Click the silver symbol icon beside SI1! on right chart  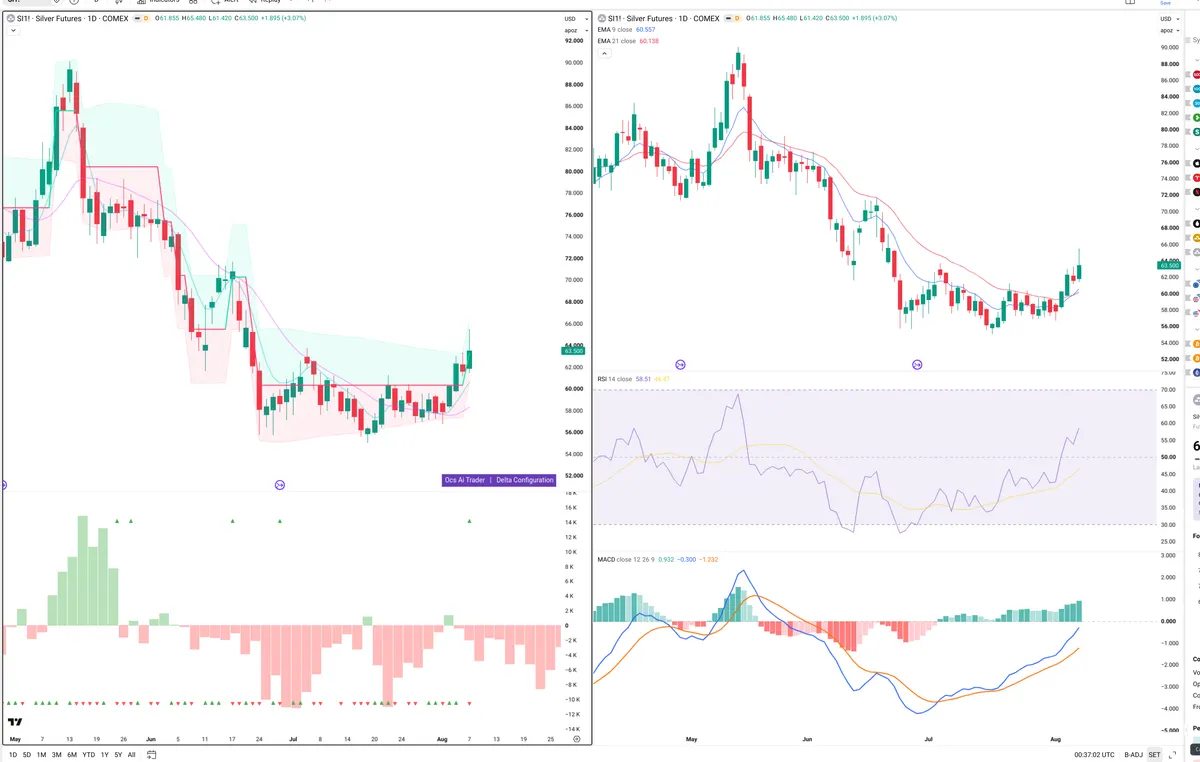[x=601, y=18]
